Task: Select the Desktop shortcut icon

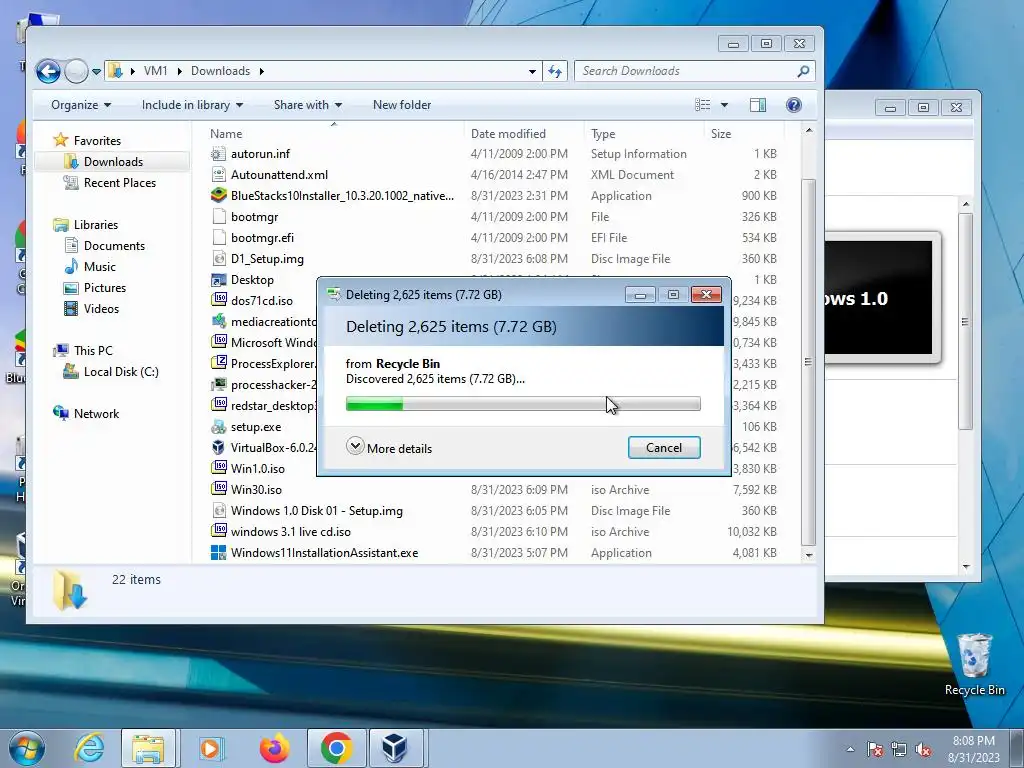Action: click(219, 280)
